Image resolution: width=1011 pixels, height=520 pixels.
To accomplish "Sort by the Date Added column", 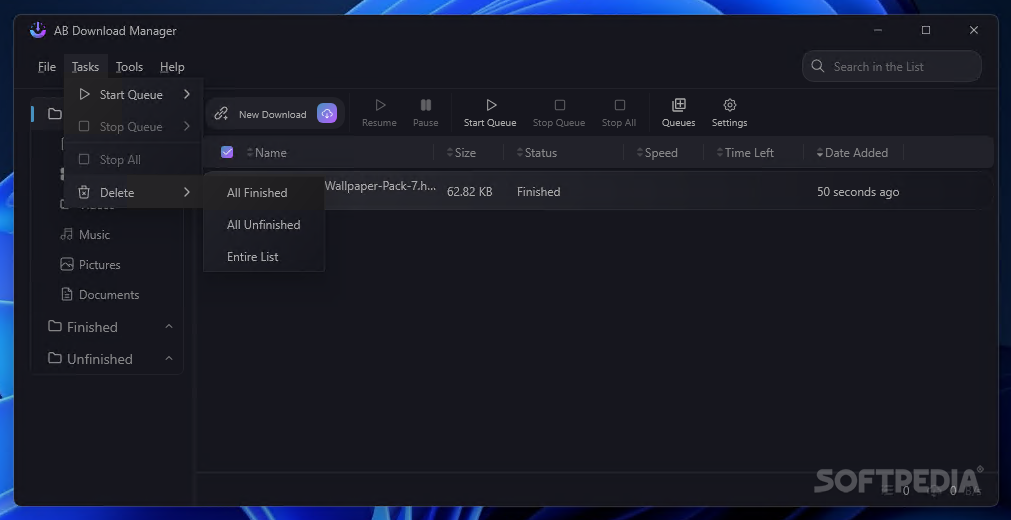I will coord(852,153).
